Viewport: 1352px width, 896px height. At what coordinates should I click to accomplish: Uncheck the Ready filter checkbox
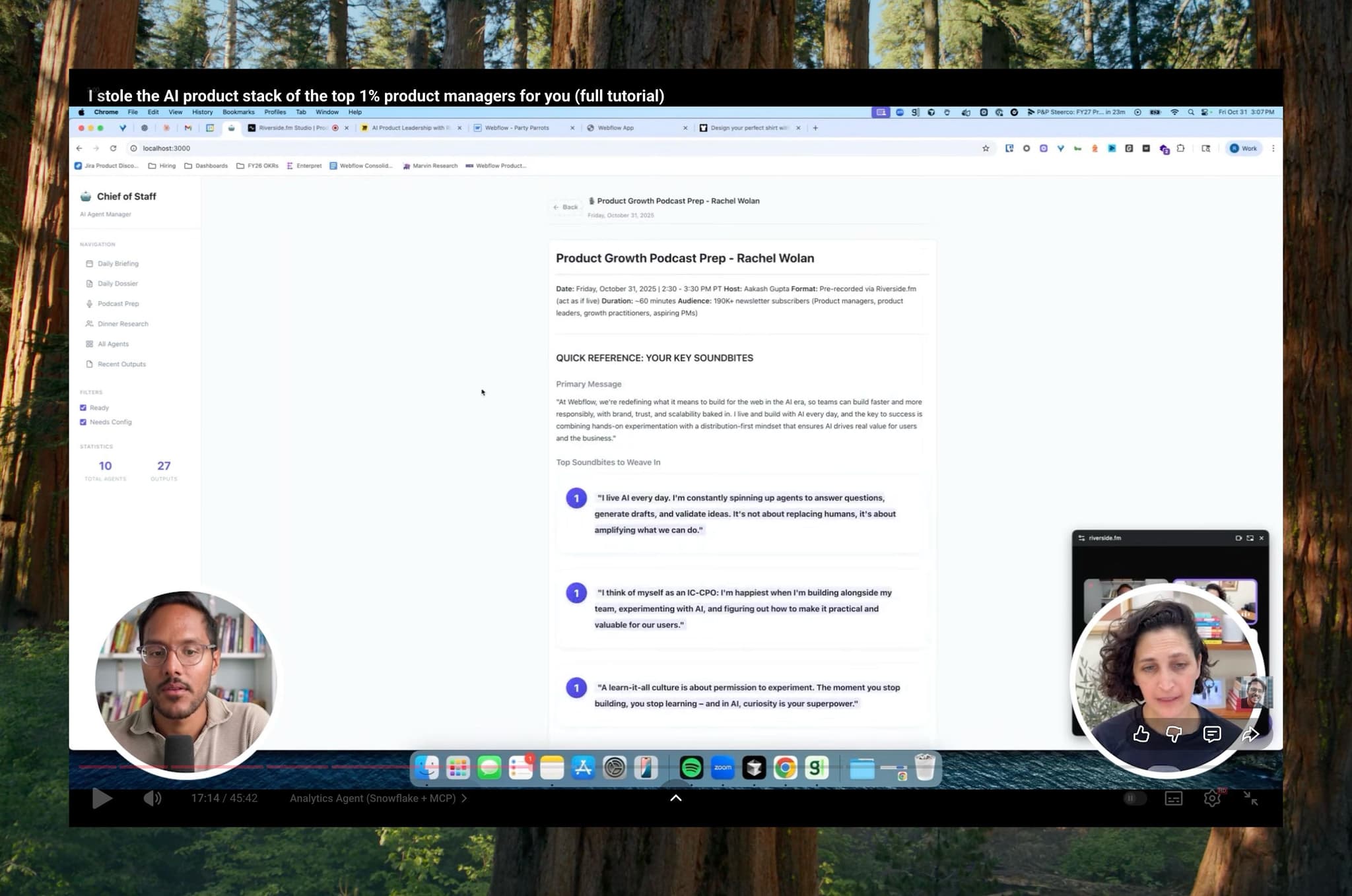click(x=83, y=408)
